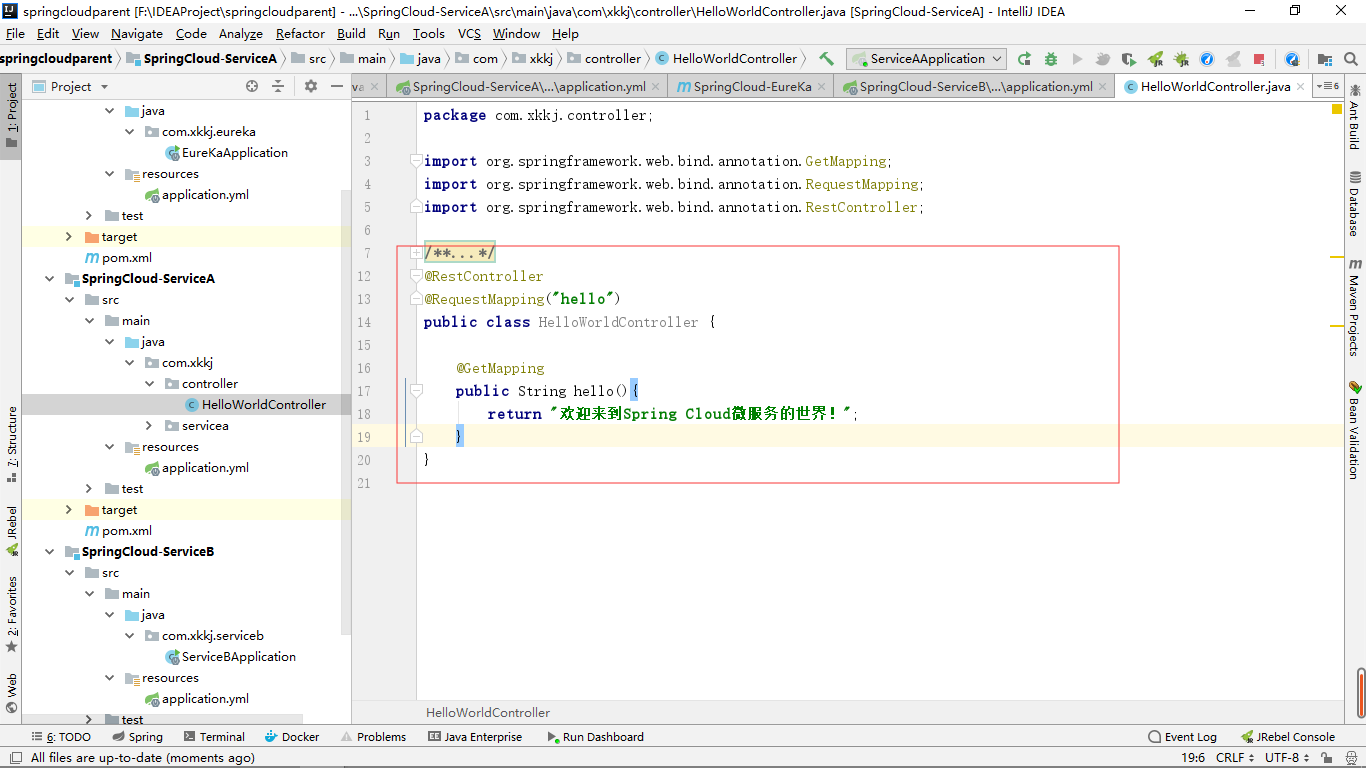Collapse the SpringCloud-ServiceA module node
The height and width of the screenshot is (768, 1366).
(x=50, y=279)
